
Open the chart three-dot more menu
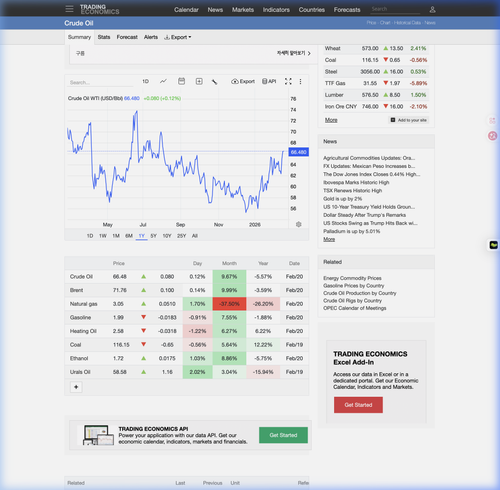pos(300,81)
